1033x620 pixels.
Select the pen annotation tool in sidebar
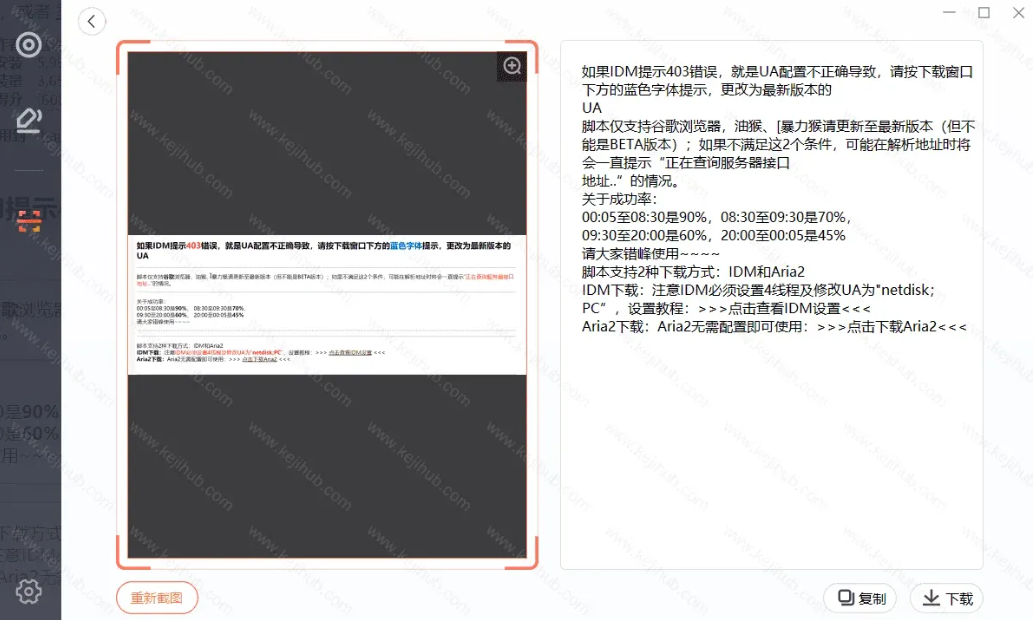(29, 121)
